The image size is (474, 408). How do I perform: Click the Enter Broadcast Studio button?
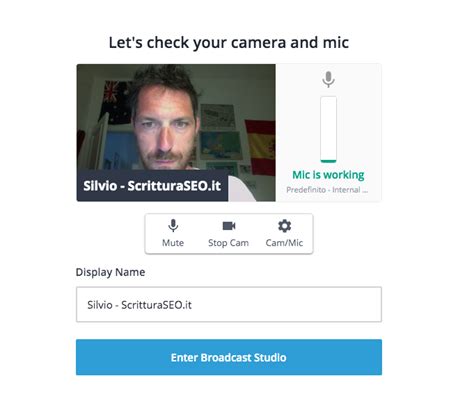(x=229, y=357)
